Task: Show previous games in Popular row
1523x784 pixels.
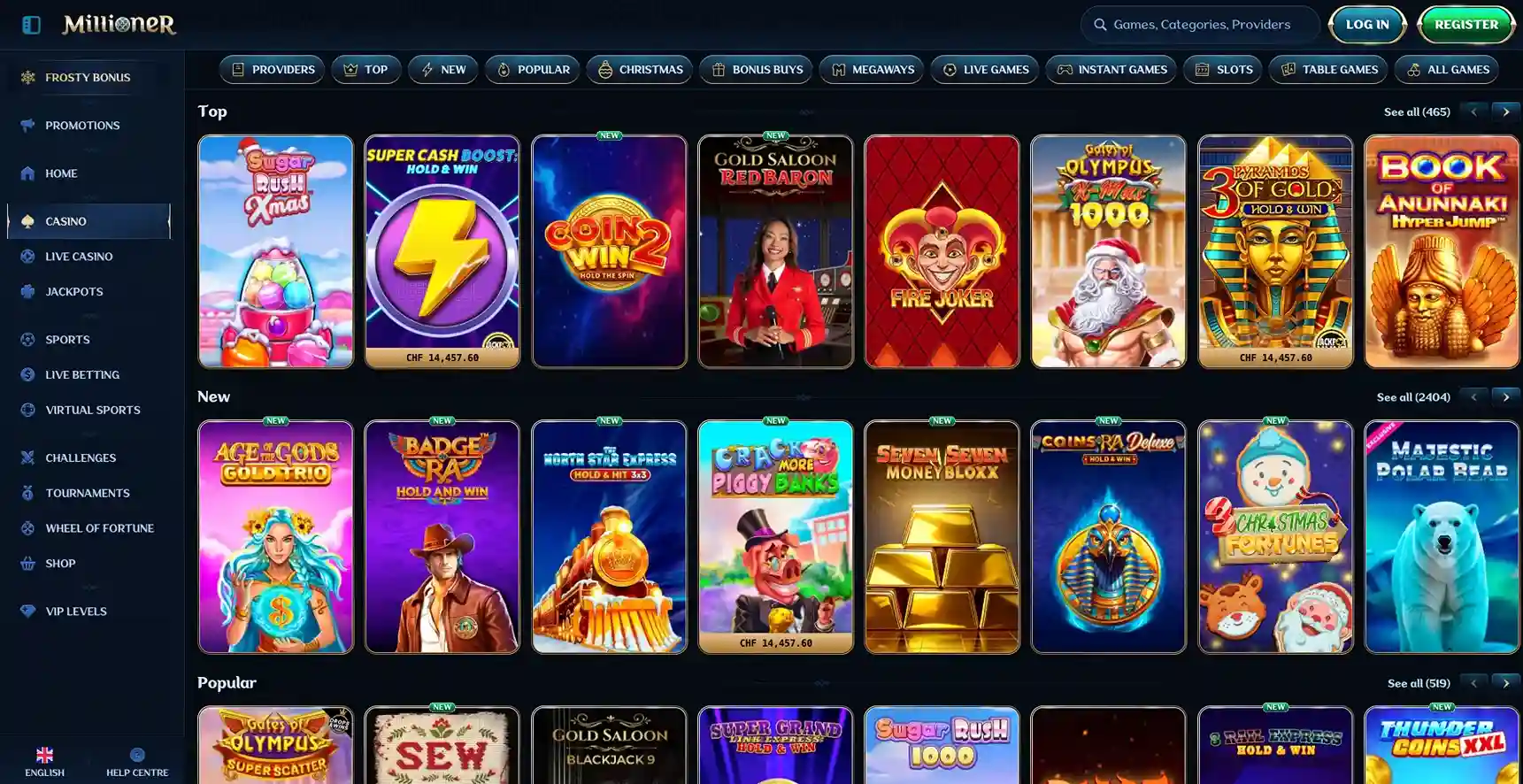Action: [1474, 683]
